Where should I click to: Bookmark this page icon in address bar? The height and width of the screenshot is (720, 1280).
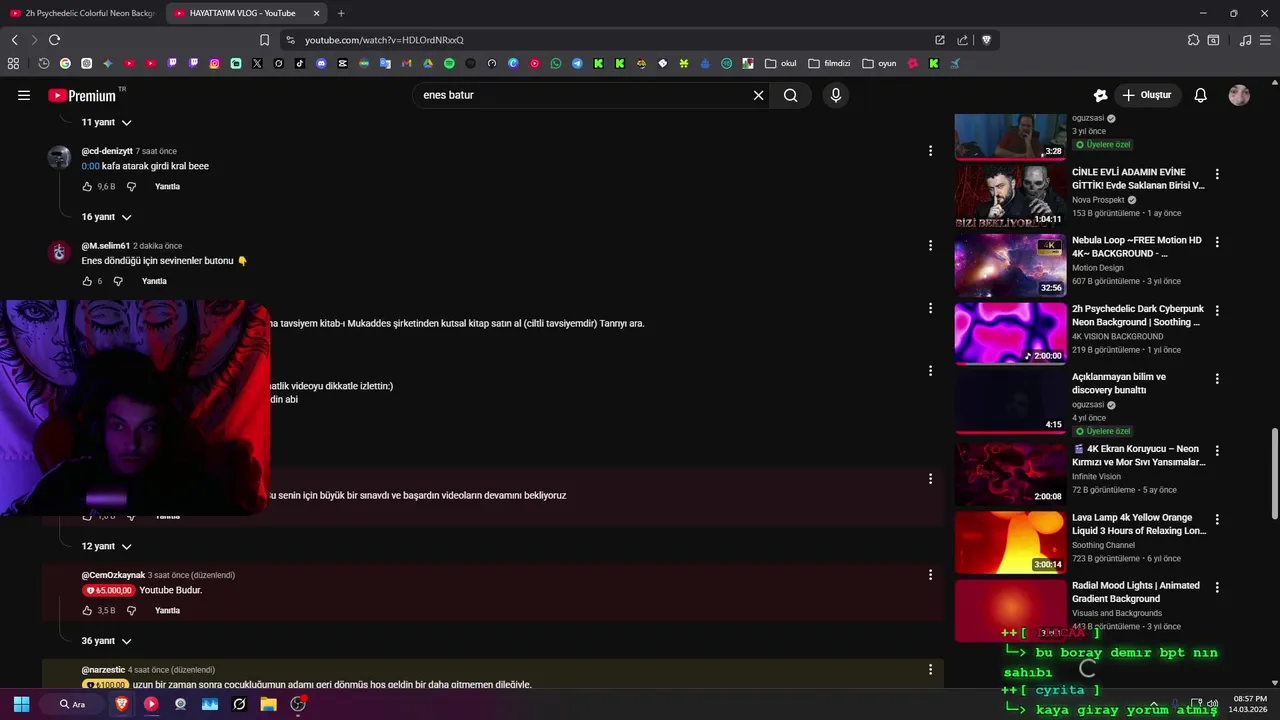click(264, 40)
